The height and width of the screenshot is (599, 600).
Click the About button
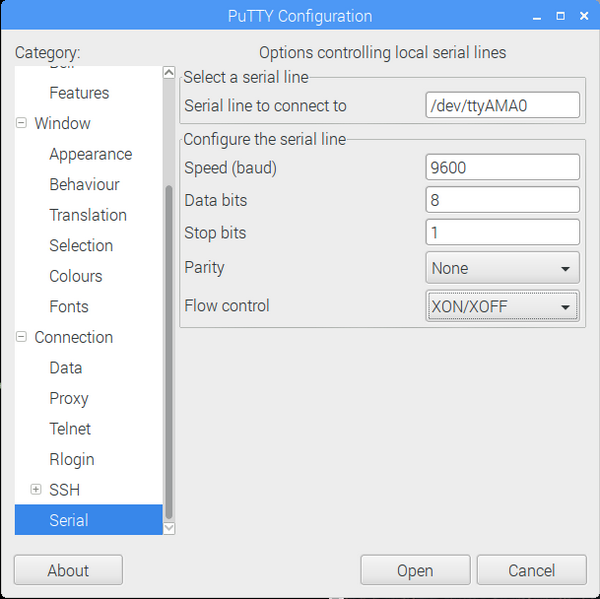click(x=68, y=570)
